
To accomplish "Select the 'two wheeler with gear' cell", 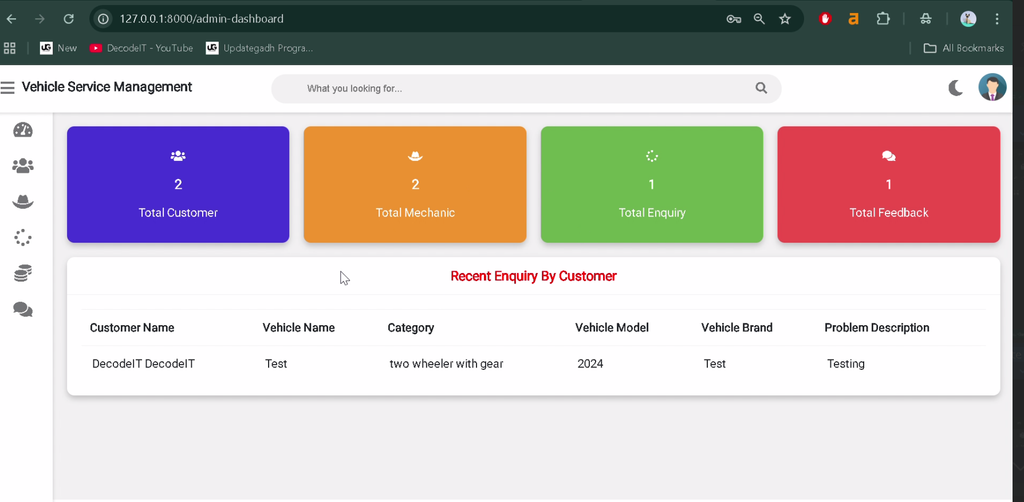I will (446, 364).
